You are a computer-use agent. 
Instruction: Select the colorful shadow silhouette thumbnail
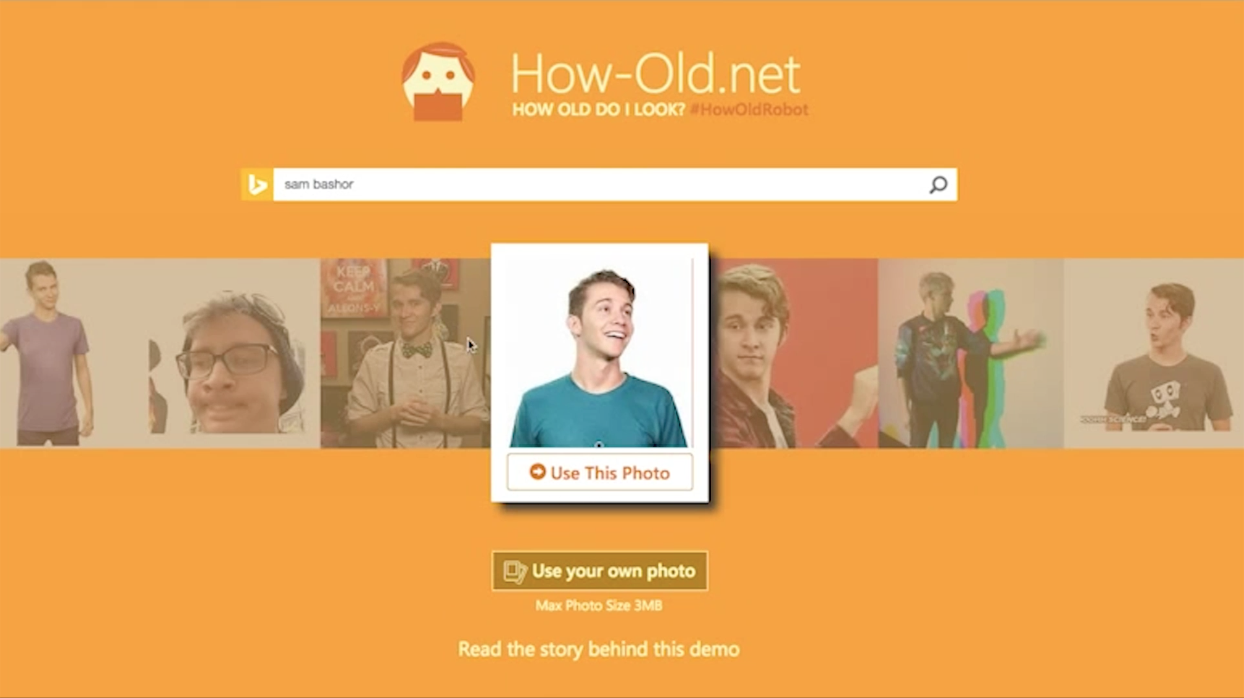(x=971, y=353)
